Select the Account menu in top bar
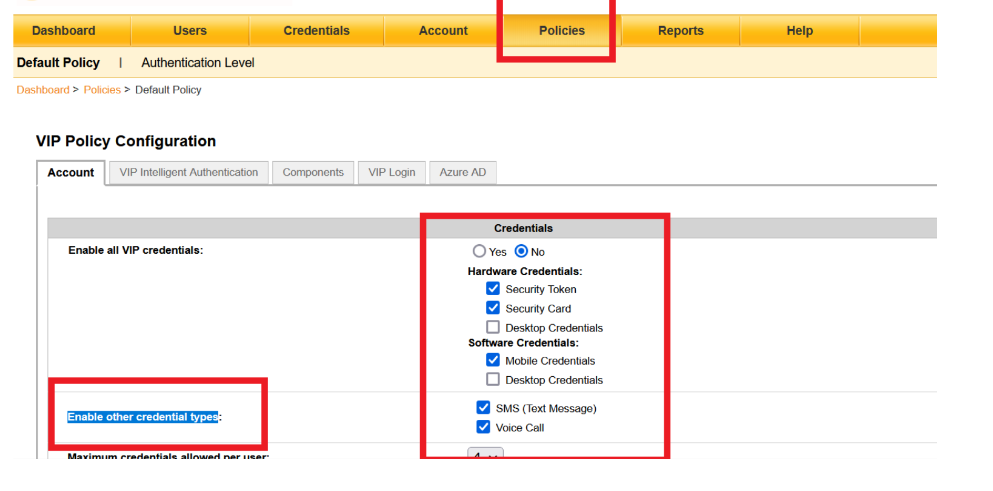 coord(443,30)
